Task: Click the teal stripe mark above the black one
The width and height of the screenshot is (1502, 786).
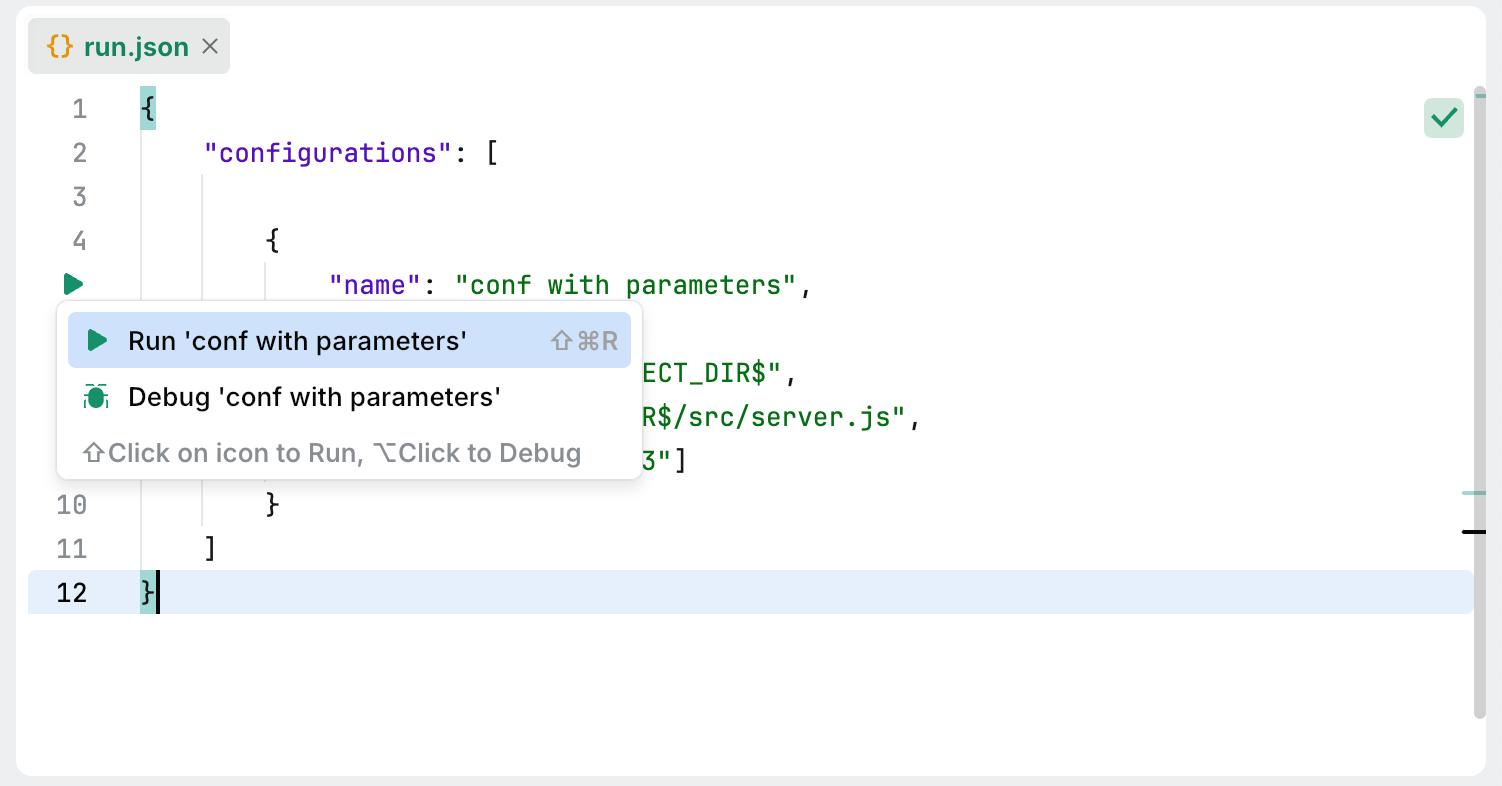Action: click(x=1473, y=493)
